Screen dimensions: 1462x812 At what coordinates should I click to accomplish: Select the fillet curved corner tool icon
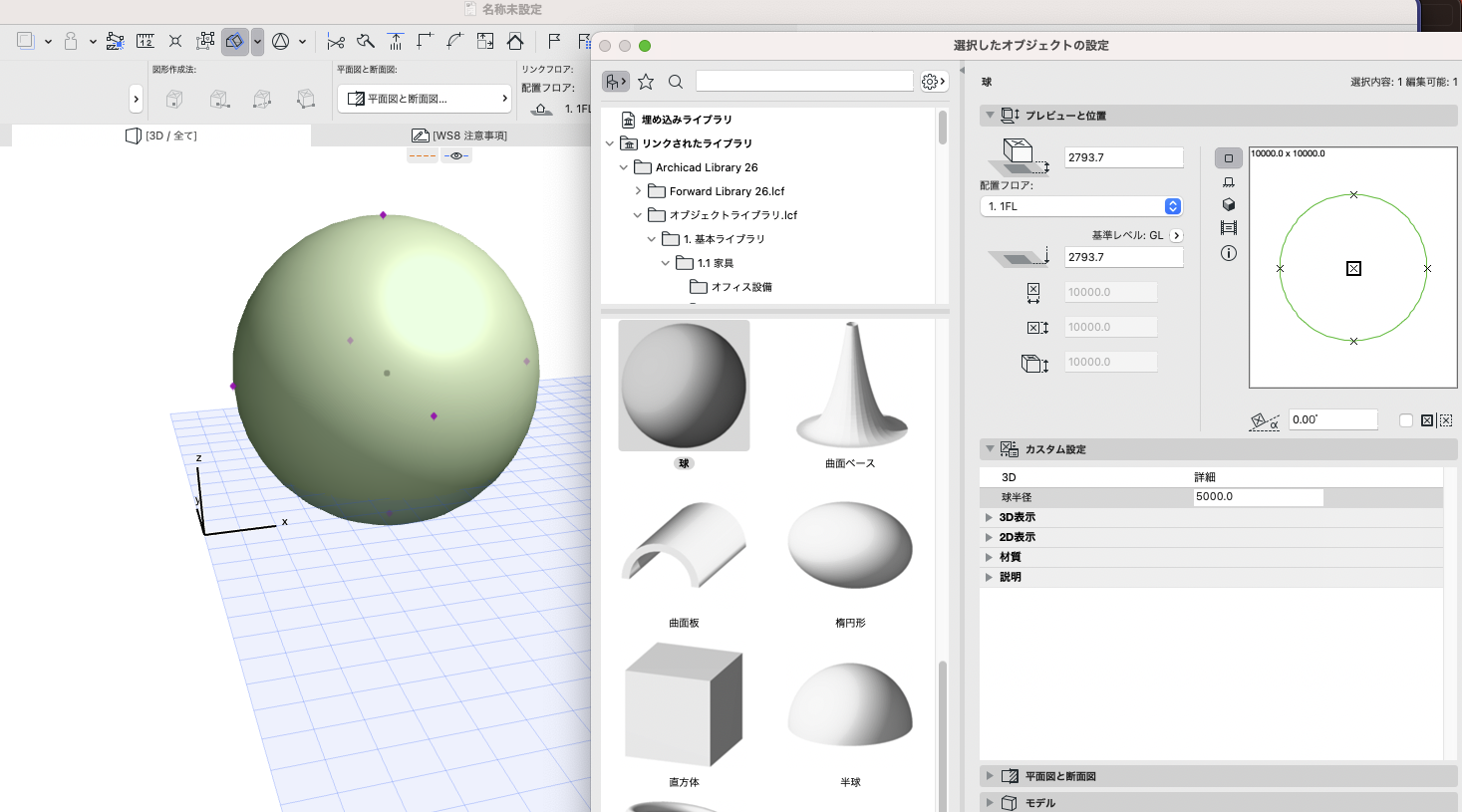coord(454,41)
